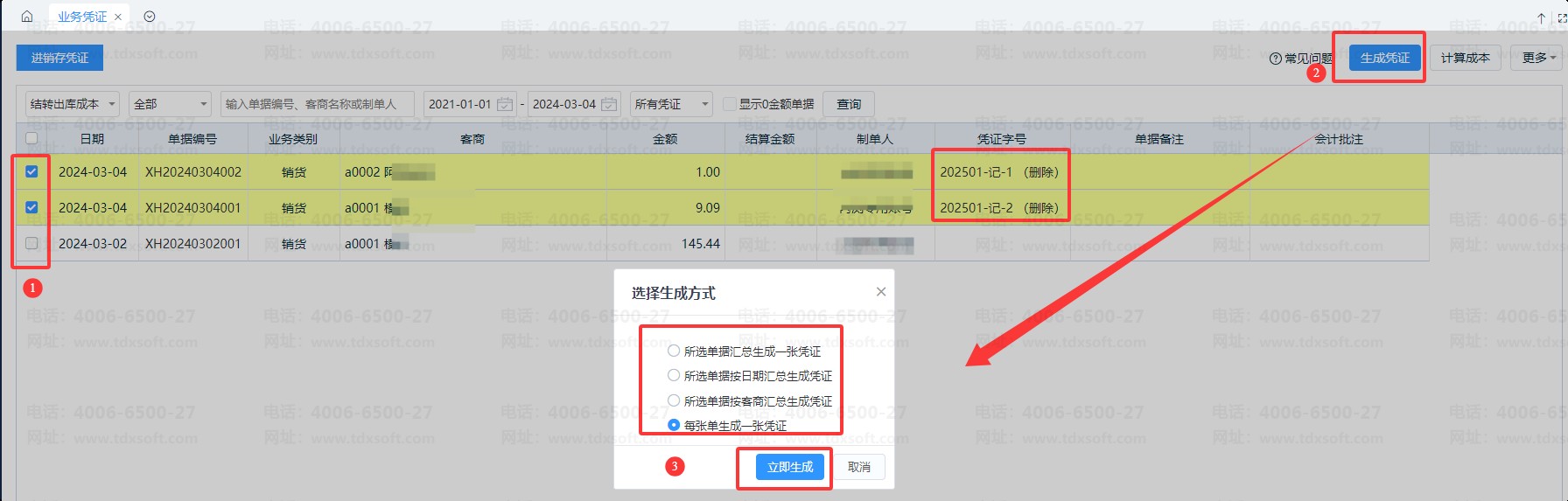Open voucher 202501-记-1 link

(976, 172)
